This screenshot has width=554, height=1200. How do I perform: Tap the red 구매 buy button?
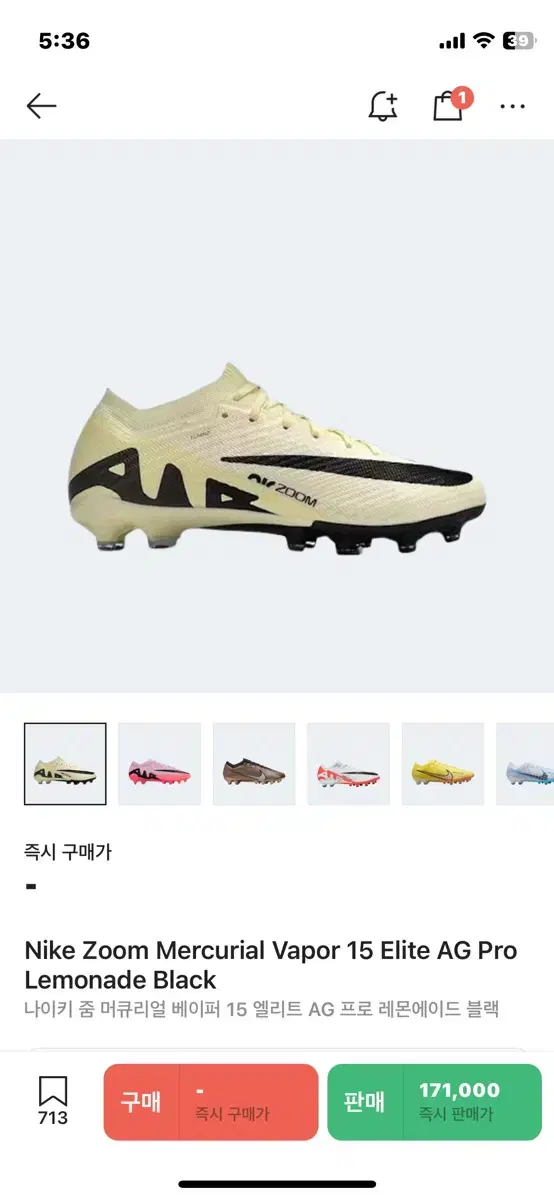211,1102
